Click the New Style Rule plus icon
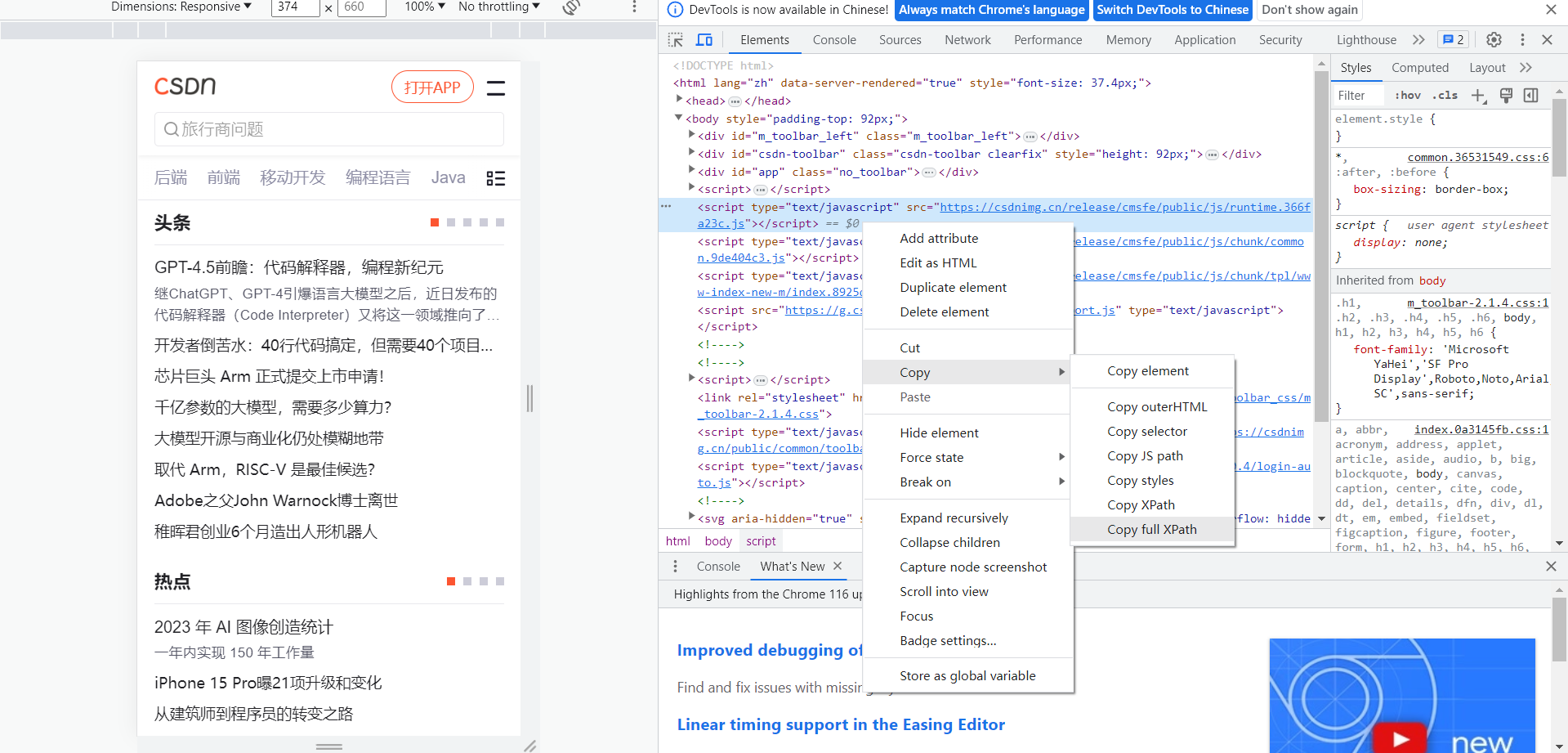 (1478, 96)
